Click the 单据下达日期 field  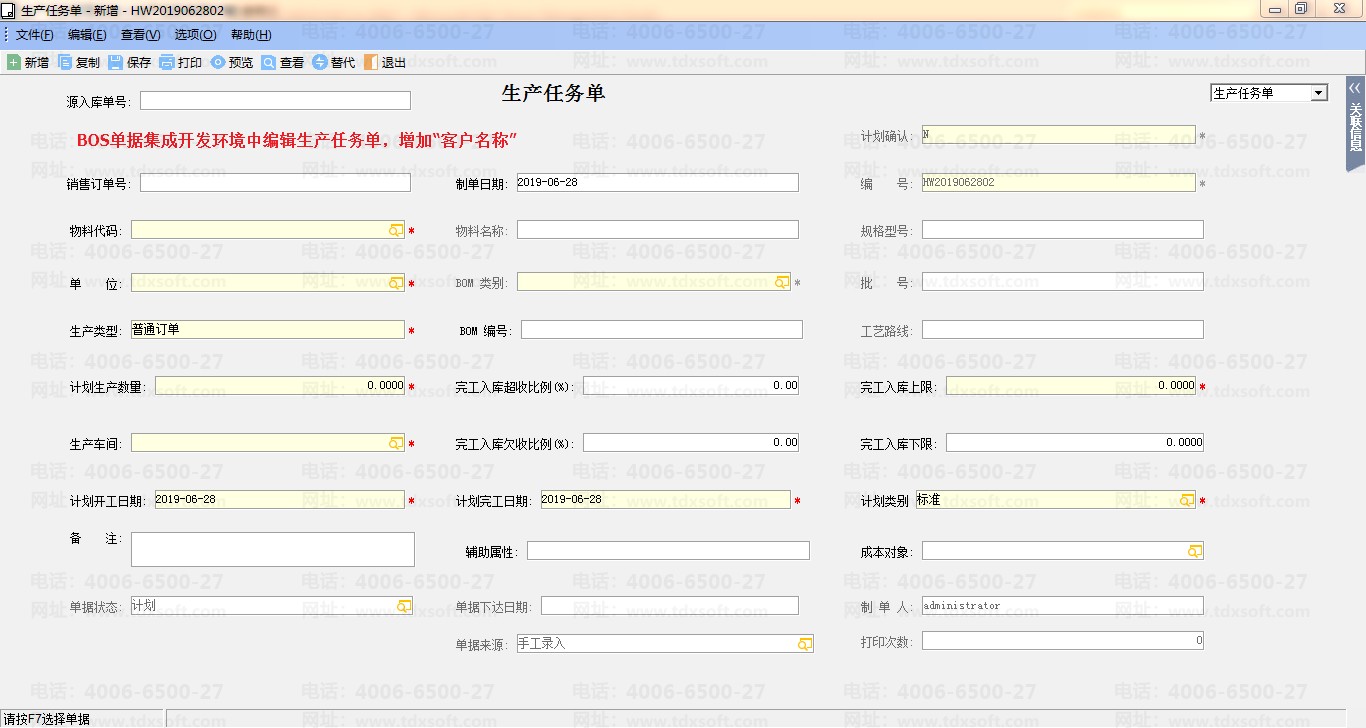pyautogui.click(x=670, y=606)
